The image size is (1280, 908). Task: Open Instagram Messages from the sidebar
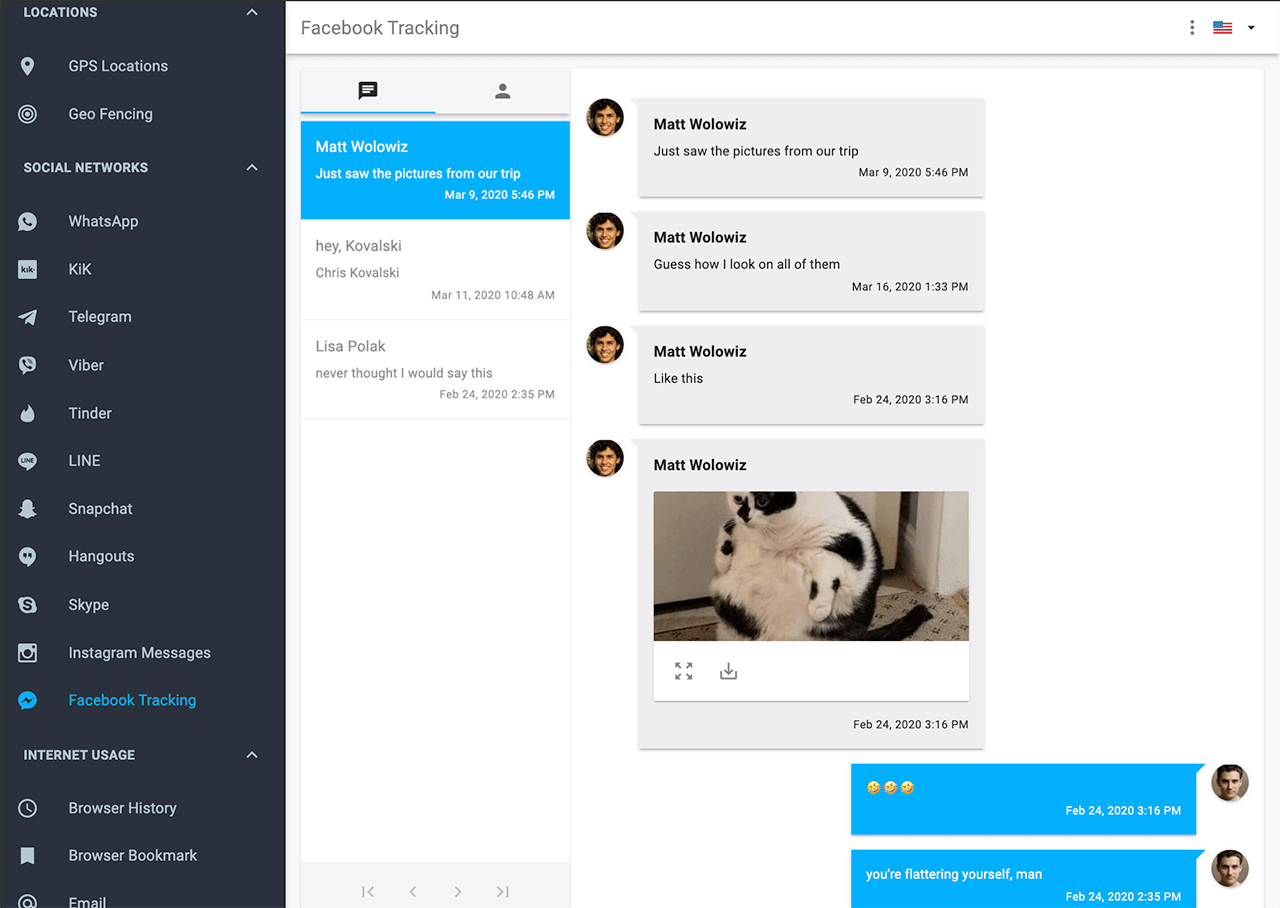[x=139, y=653]
